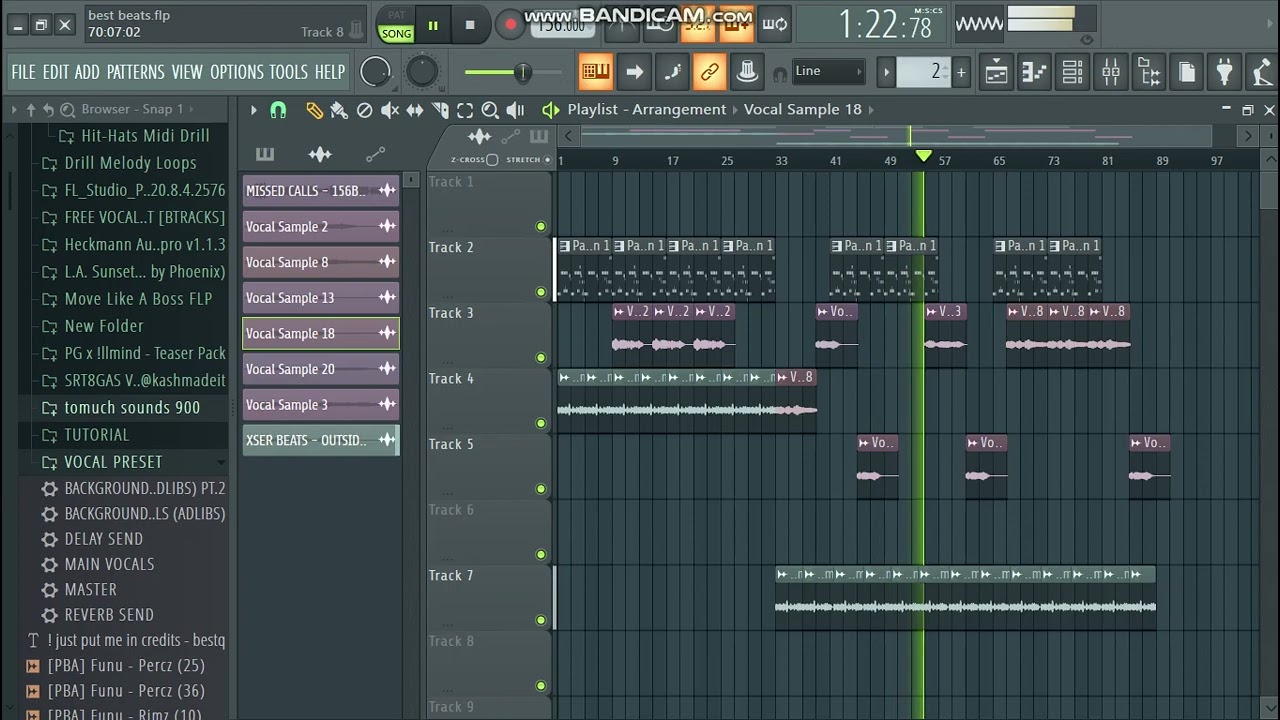Image resolution: width=1280 pixels, height=720 pixels.
Task: Show automation clips in the picker panel
Action: [375, 154]
